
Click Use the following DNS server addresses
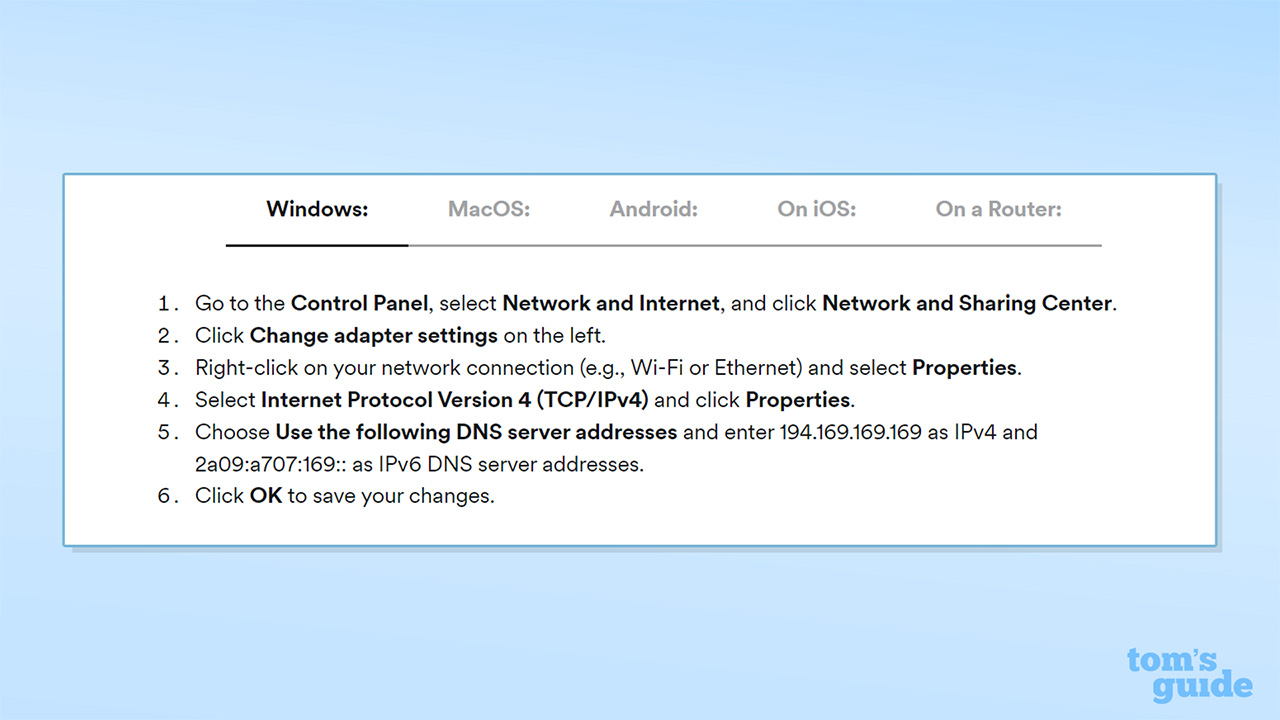coord(476,432)
